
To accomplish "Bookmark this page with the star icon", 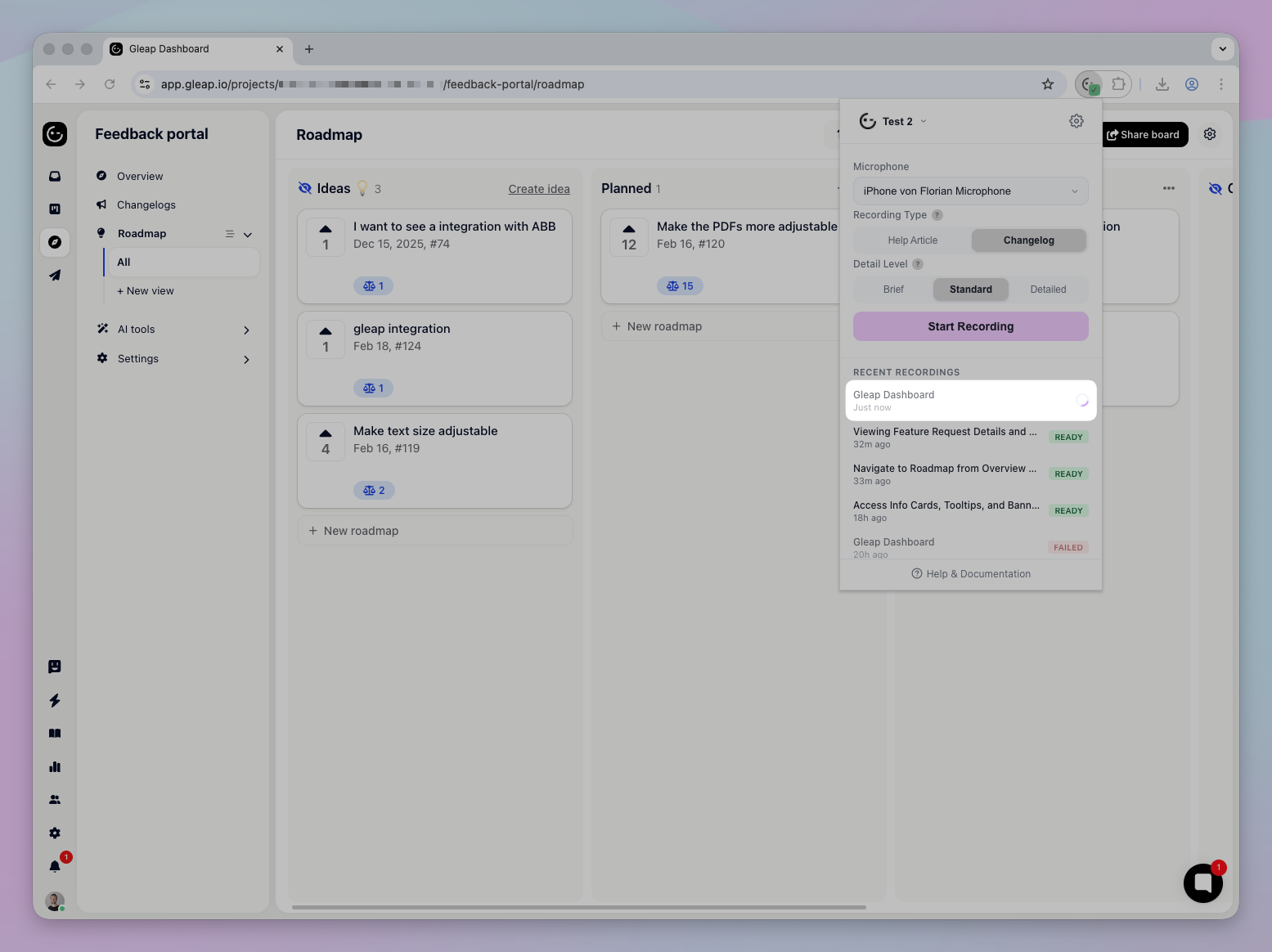I will coord(1048,84).
